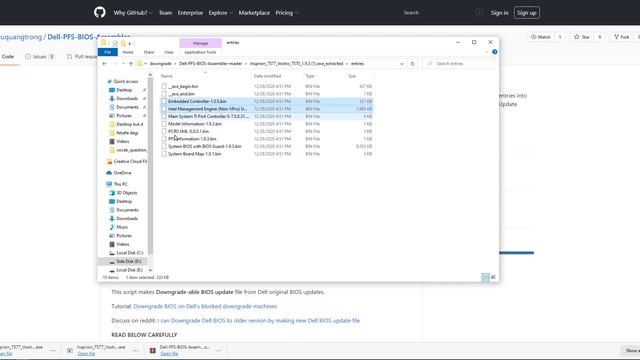The image size is (640, 360).
Task: Open Quick access Pictures folder
Action: (124, 116)
